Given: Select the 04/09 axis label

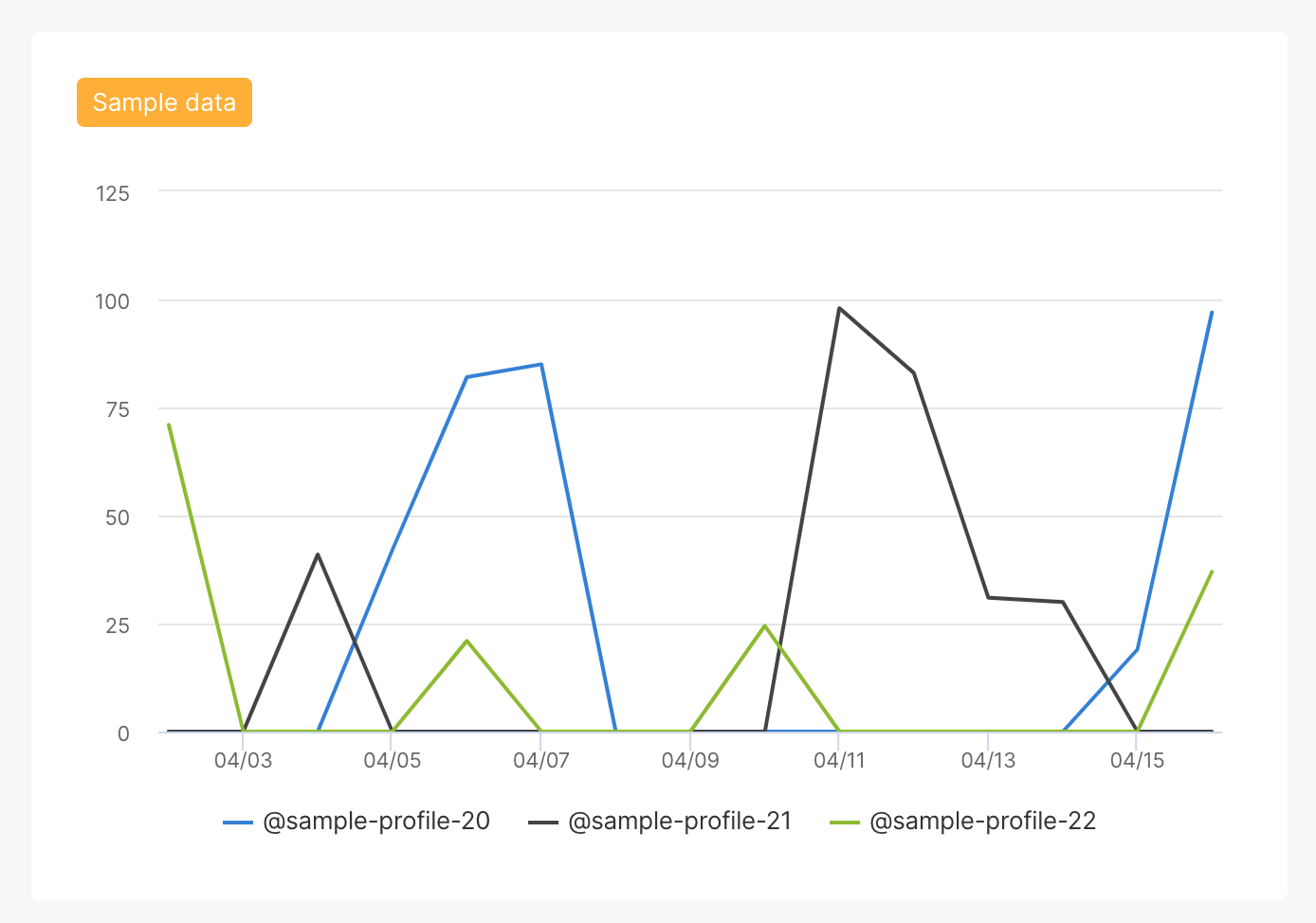Looking at the screenshot, I should coord(690,759).
